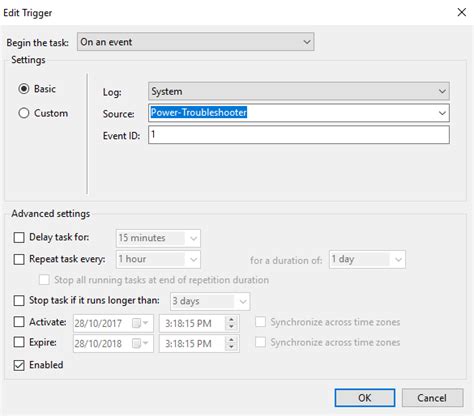474x416 pixels.
Task: Open the Expire date calendar picker icon
Action: (x=140, y=343)
